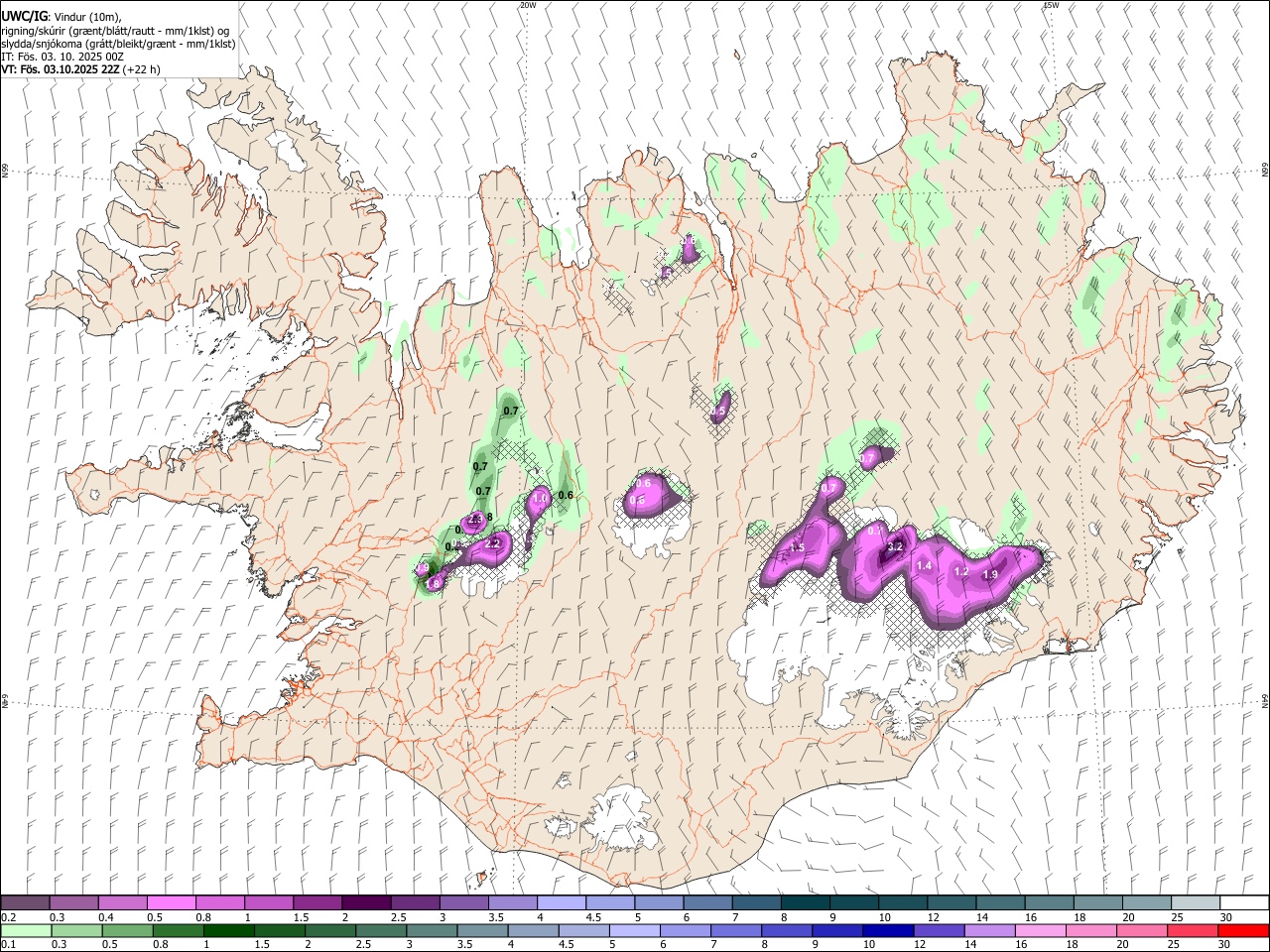Click the '20W' longitude label
Screen dimensions: 1270x952
(x=528, y=5)
